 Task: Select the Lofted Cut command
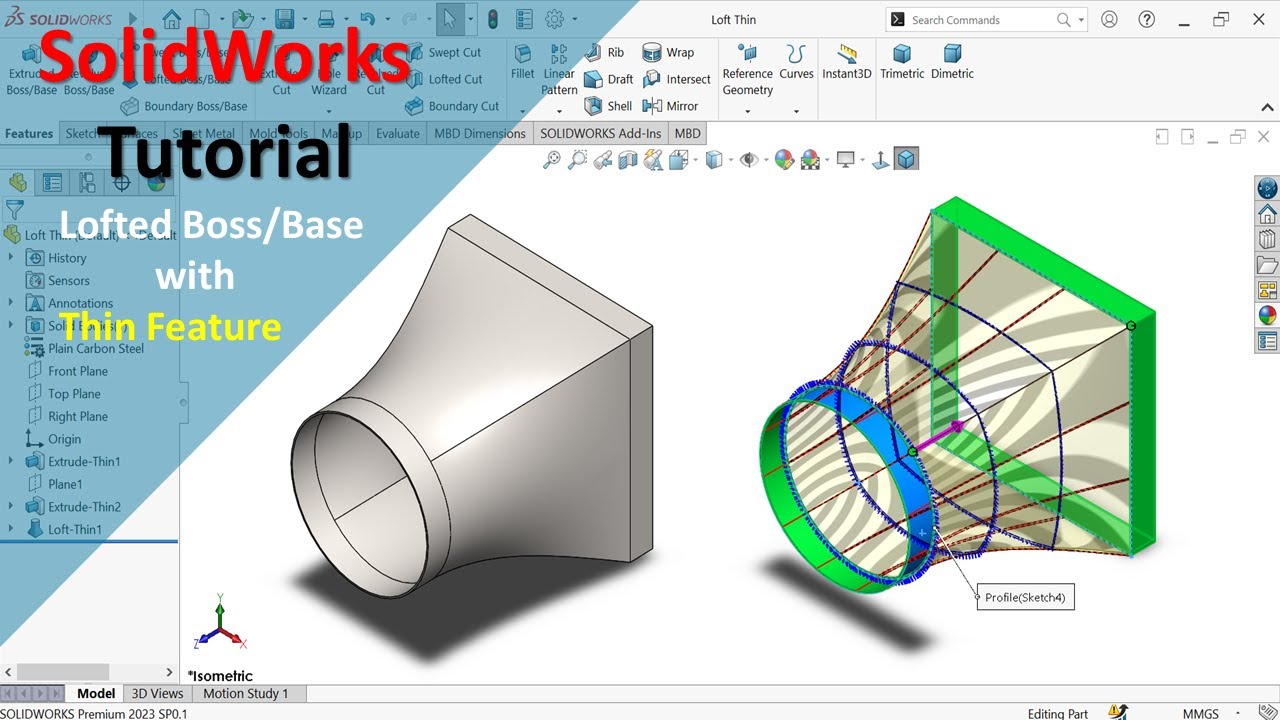click(x=444, y=79)
